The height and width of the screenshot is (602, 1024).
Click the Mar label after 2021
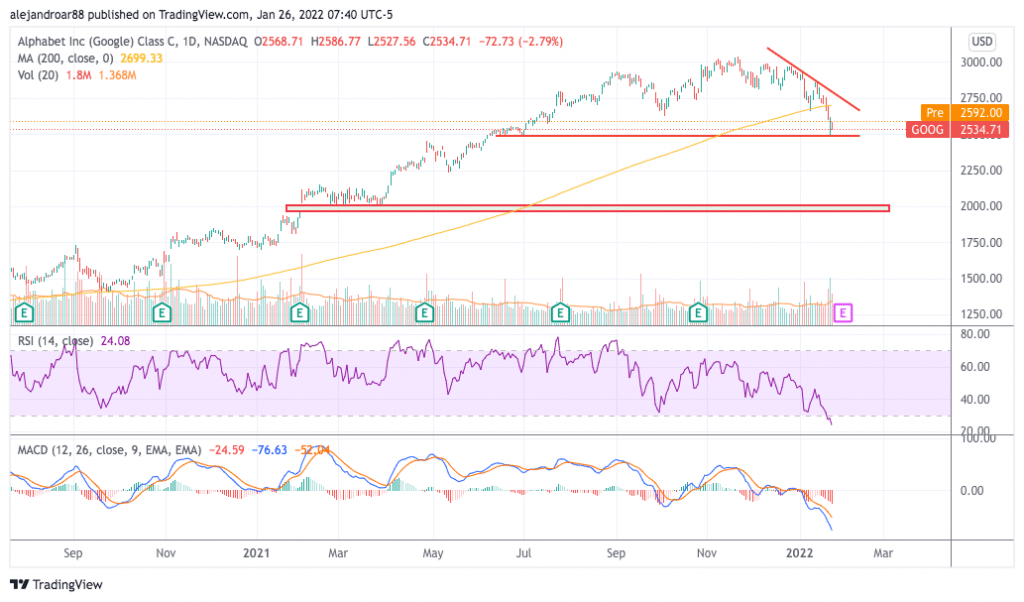point(338,553)
